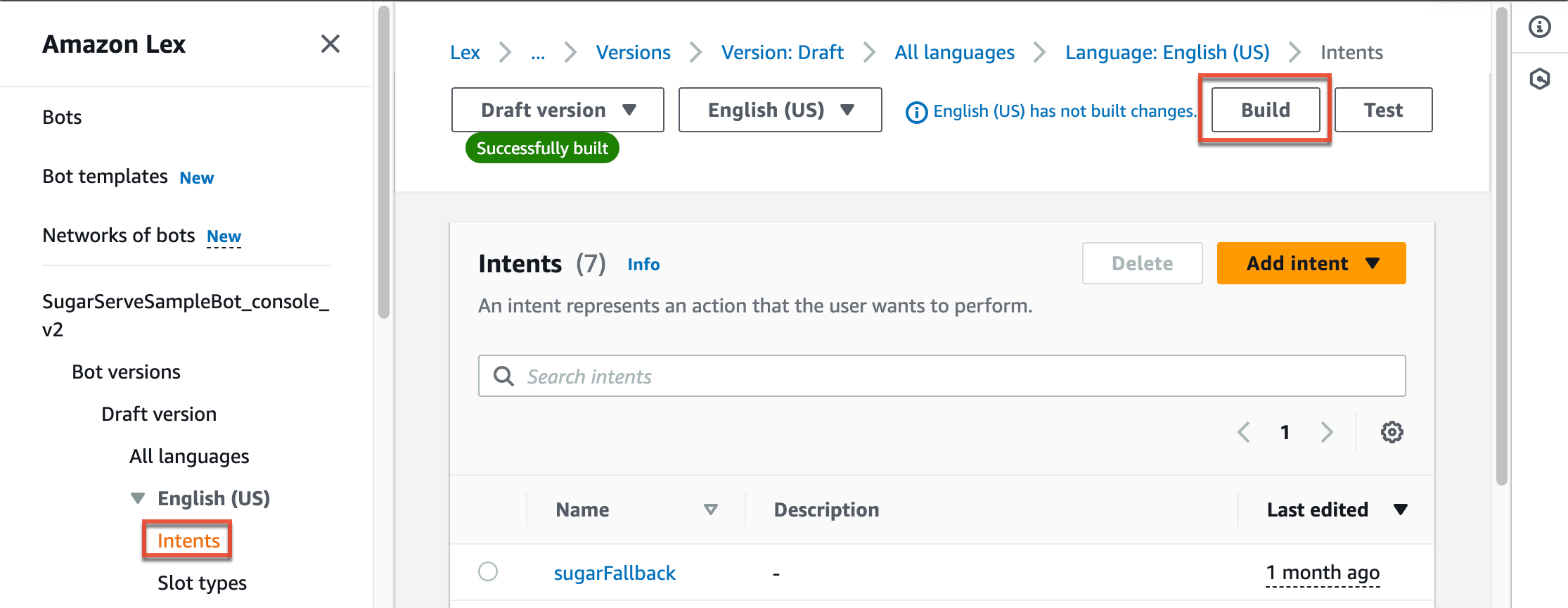
Task: Open the Draft version dropdown
Action: (557, 110)
